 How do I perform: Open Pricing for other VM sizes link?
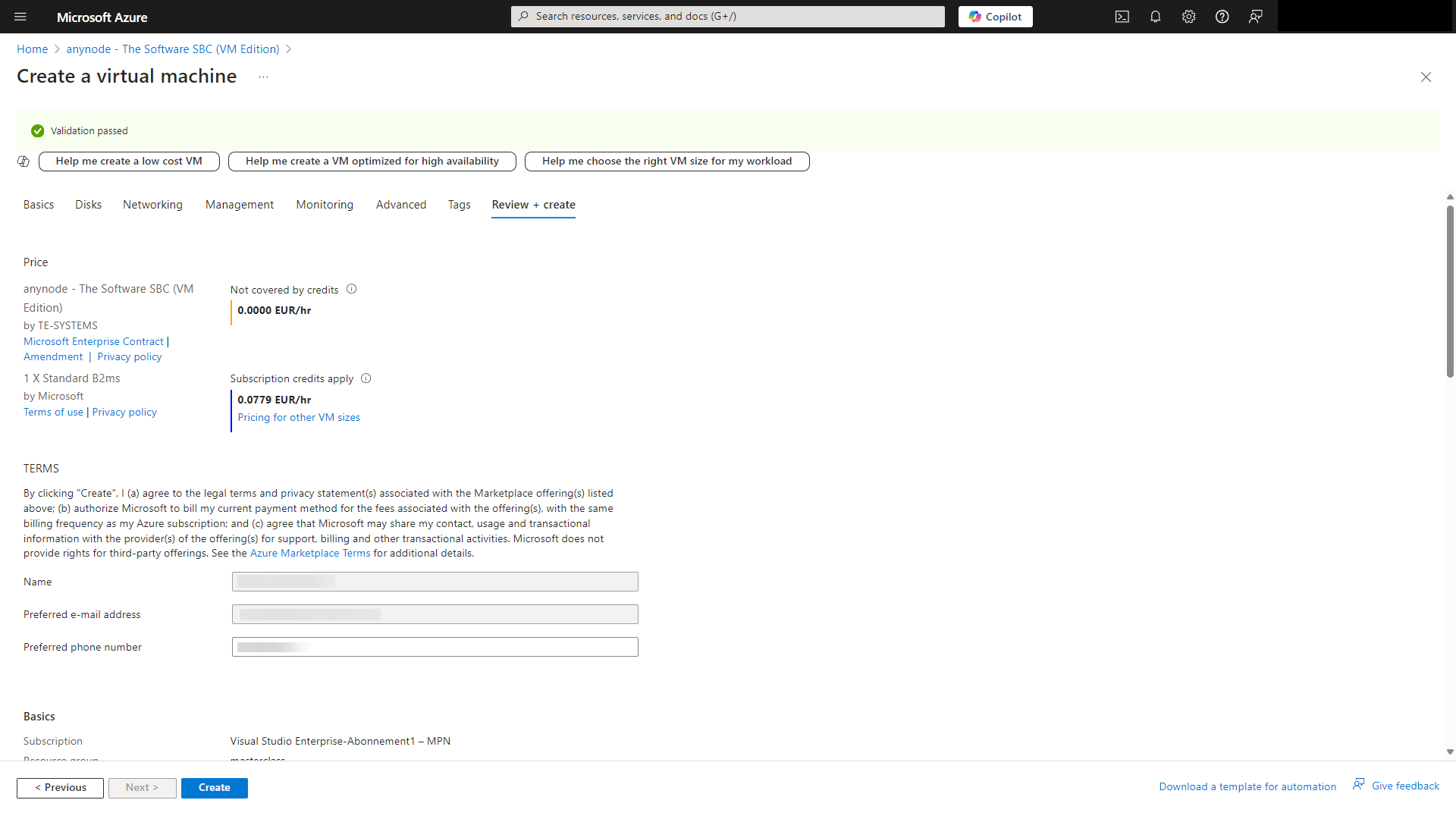[297, 417]
